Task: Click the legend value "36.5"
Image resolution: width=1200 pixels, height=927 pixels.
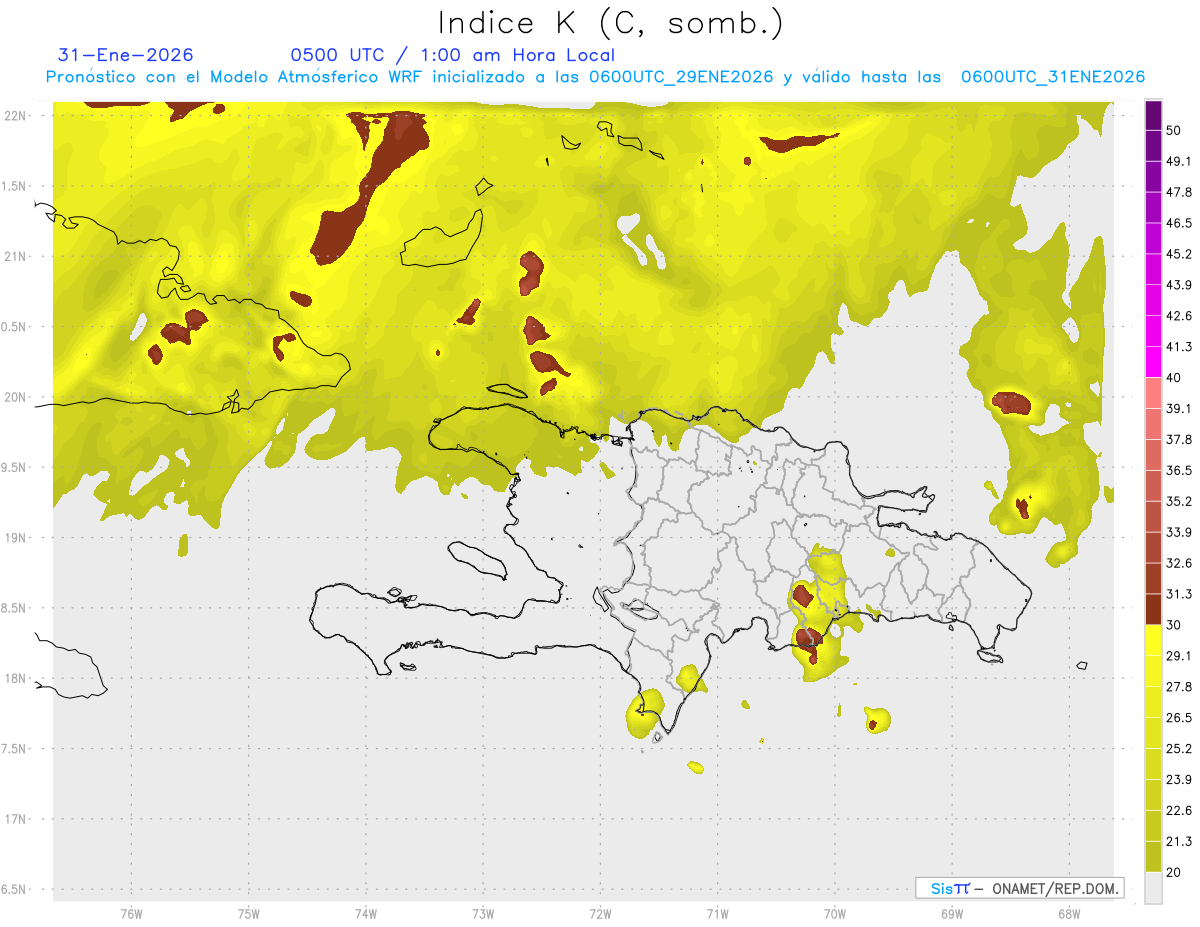Action: [1179, 470]
